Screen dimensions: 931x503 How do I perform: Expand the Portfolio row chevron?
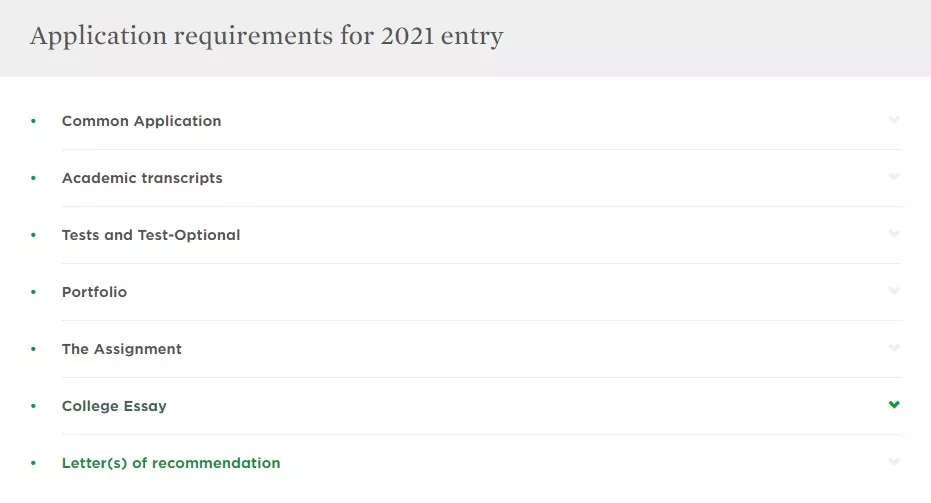[x=894, y=291]
